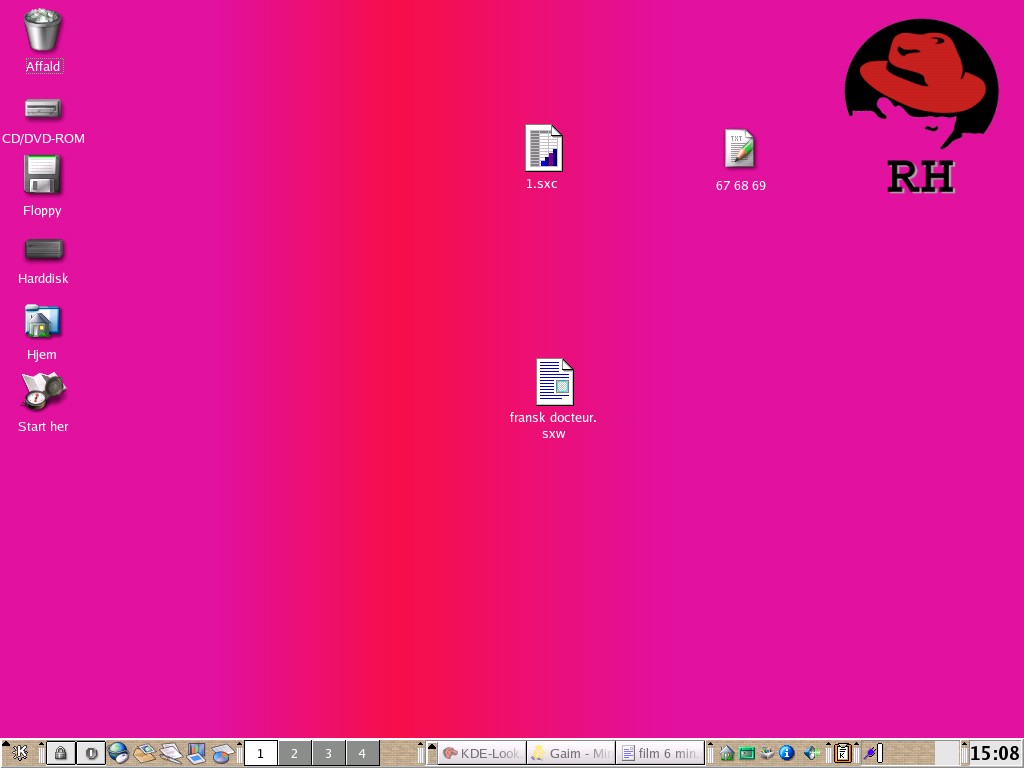Switch to virtual desktop 3
This screenshot has height=768, width=1024.
coord(328,753)
